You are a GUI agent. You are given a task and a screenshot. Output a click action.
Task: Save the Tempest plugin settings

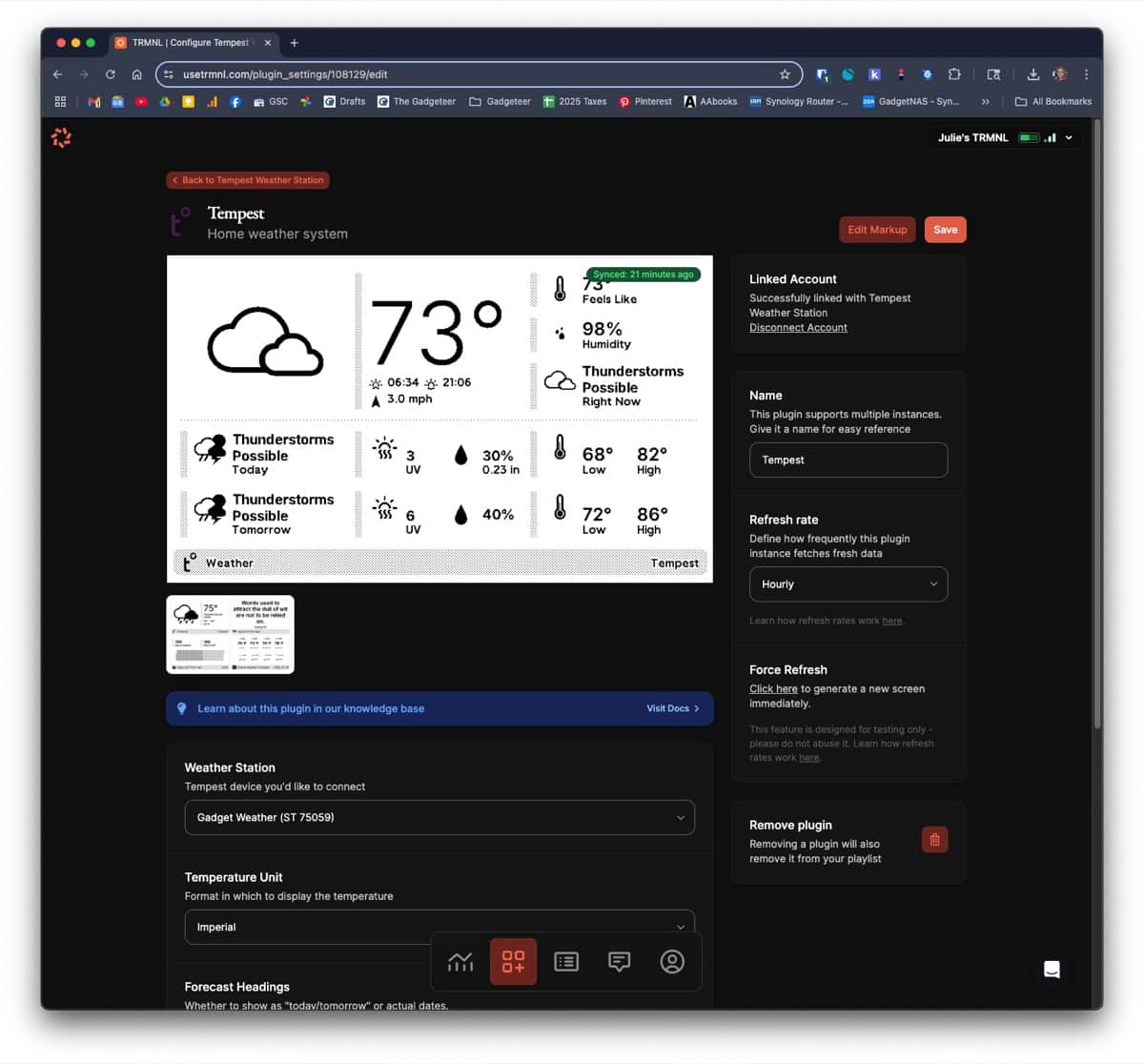pos(945,229)
